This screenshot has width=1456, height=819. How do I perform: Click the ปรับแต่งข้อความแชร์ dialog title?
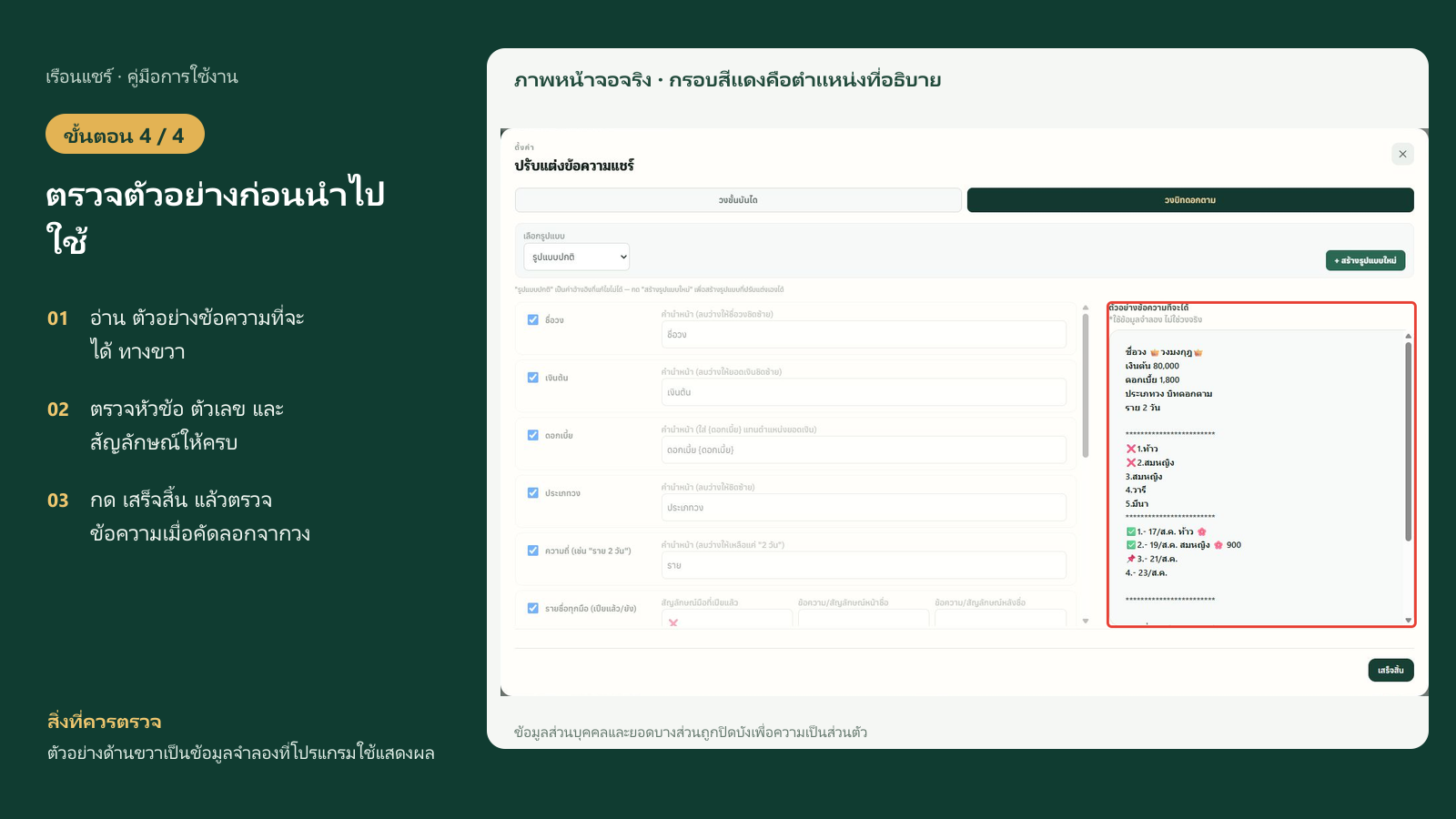tap(574, 166)
